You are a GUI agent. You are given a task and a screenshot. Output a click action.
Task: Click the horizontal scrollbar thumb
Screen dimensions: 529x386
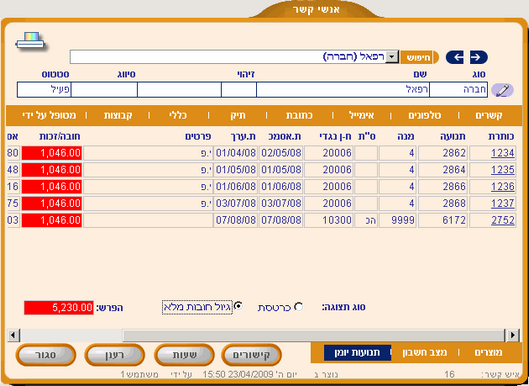313,335
